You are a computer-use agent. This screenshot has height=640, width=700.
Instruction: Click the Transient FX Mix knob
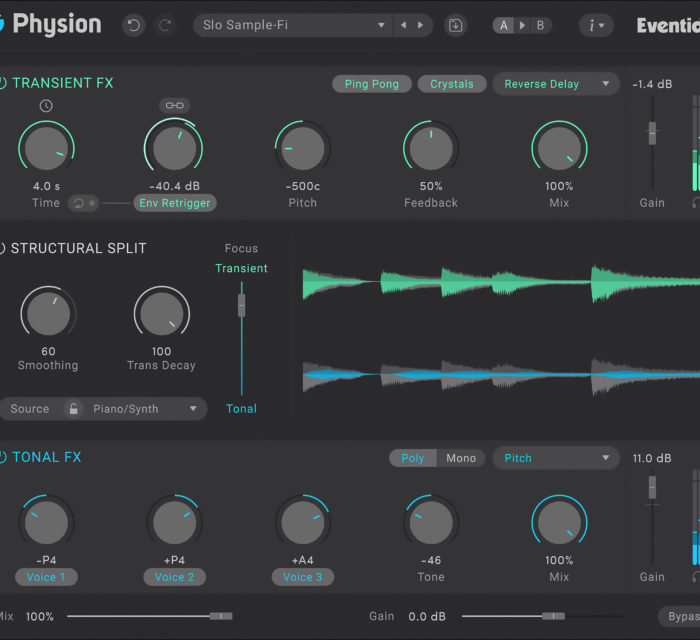[559, 148]
